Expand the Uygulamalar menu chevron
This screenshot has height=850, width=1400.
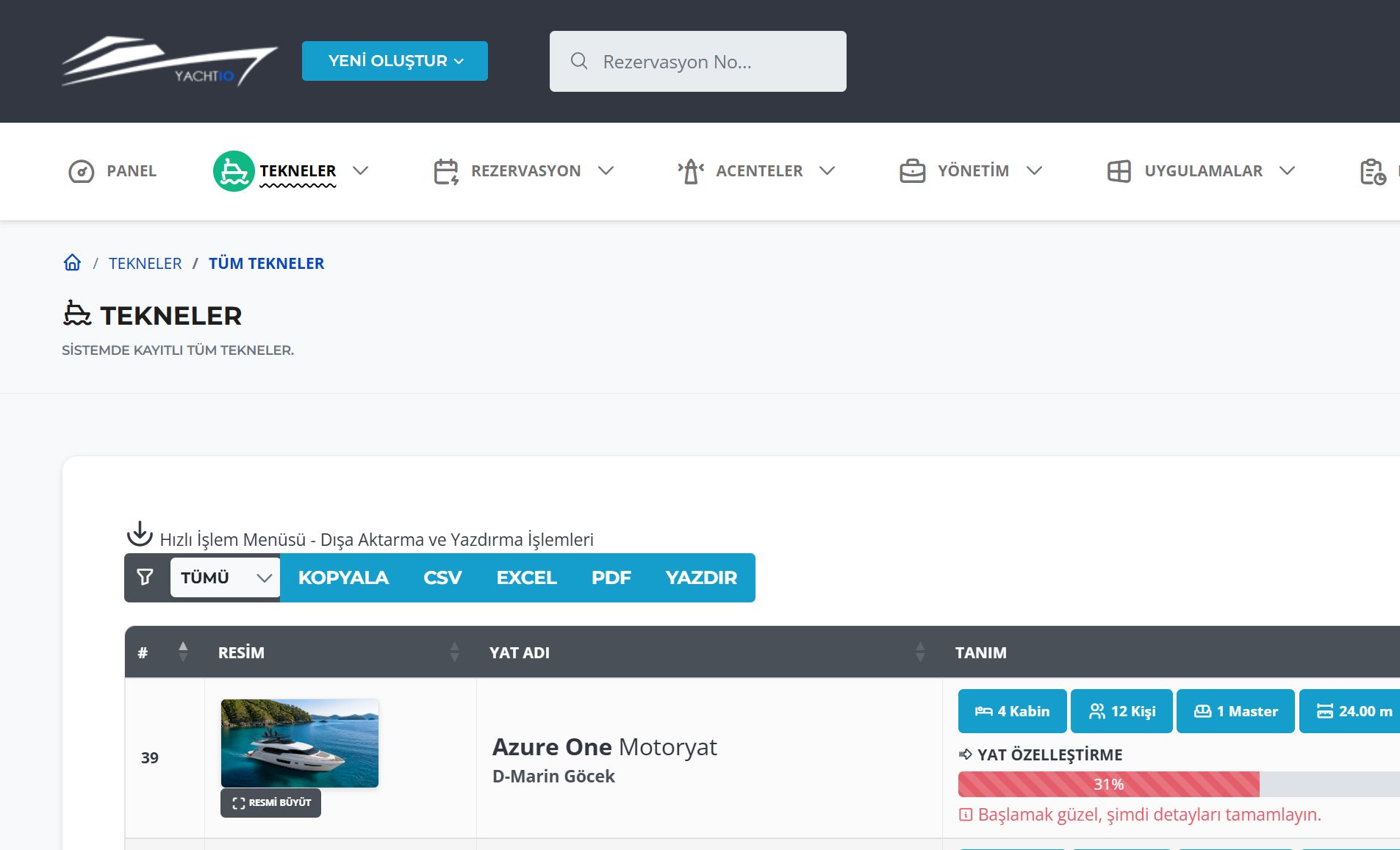[x=1287, y=170]
